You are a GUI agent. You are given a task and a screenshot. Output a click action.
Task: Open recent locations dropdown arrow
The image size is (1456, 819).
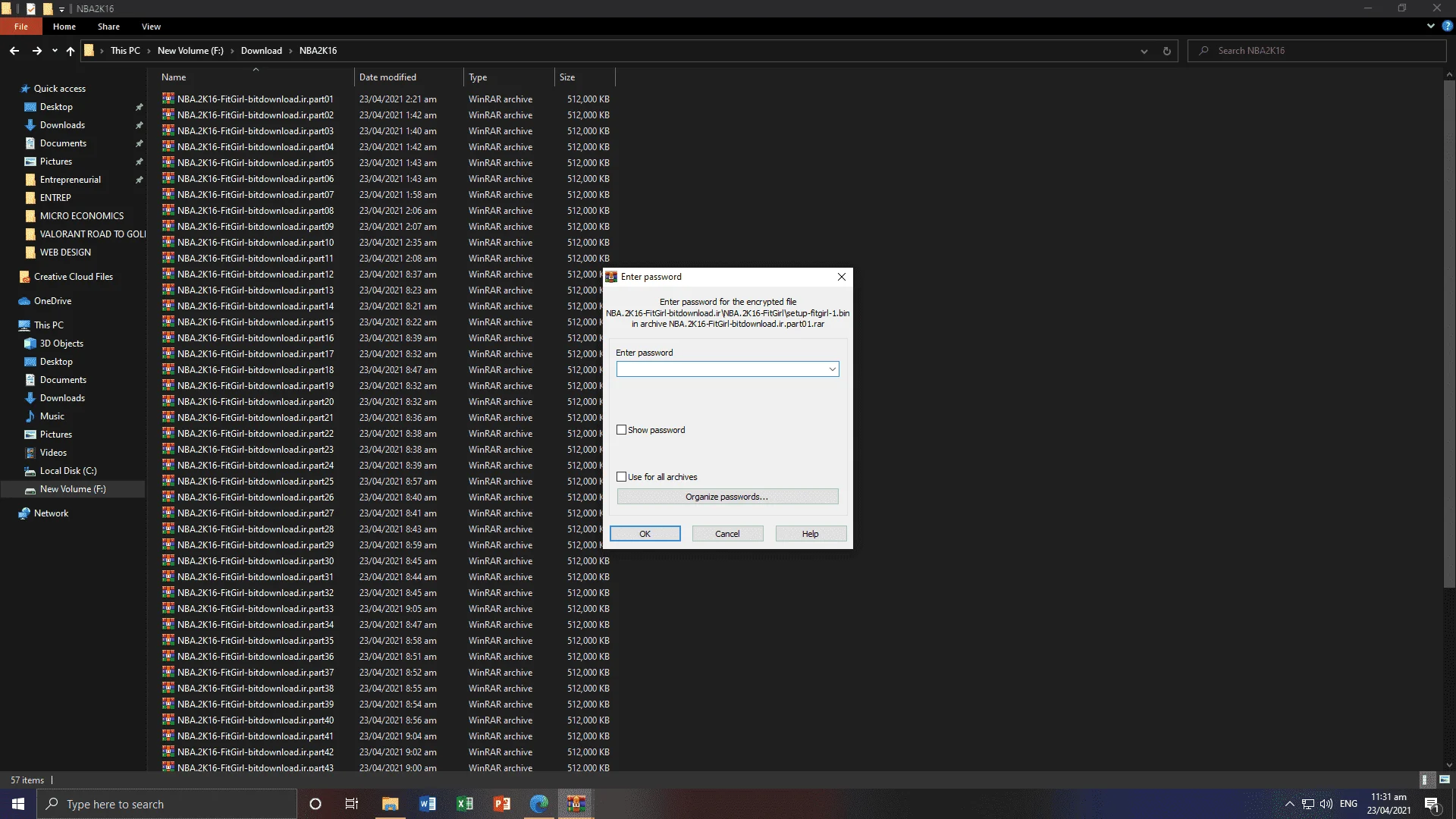[55, 51]
